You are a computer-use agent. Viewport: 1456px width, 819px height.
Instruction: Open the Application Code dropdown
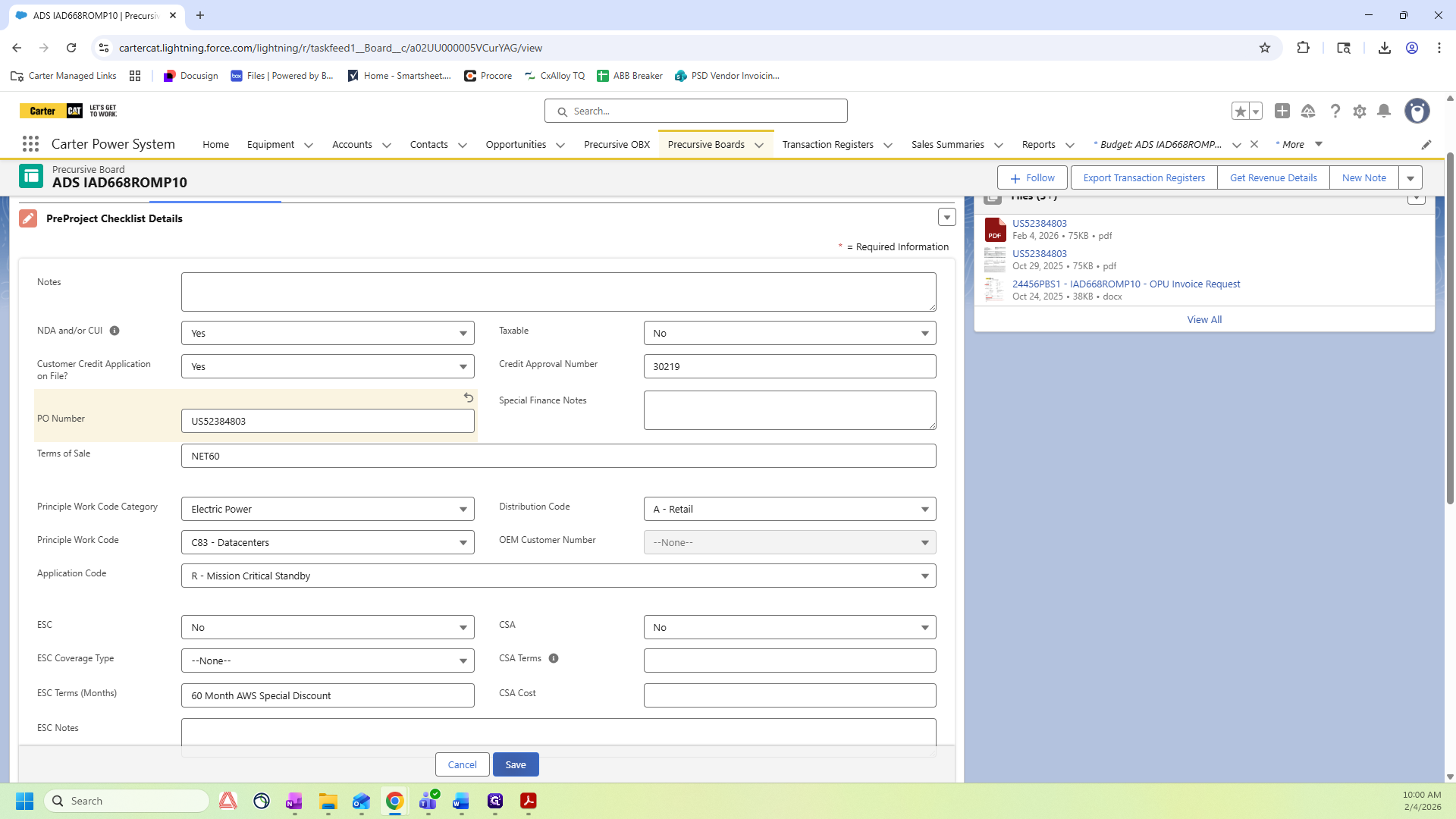(x=558, y=576)
